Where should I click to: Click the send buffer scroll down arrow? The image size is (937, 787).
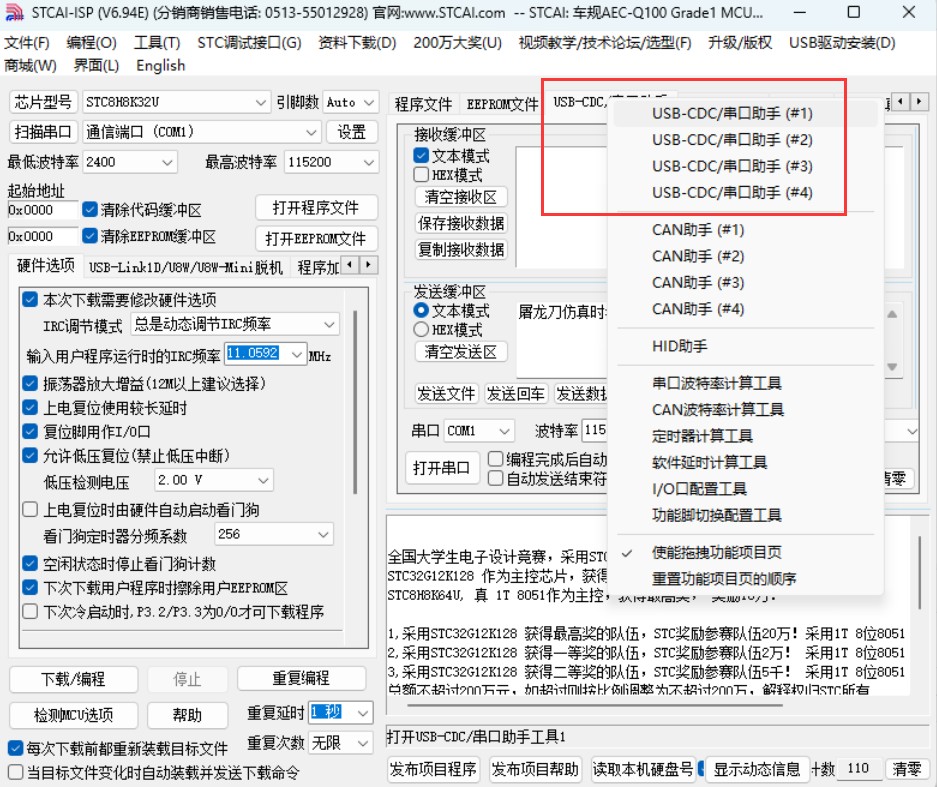click(x=892, y=367)
